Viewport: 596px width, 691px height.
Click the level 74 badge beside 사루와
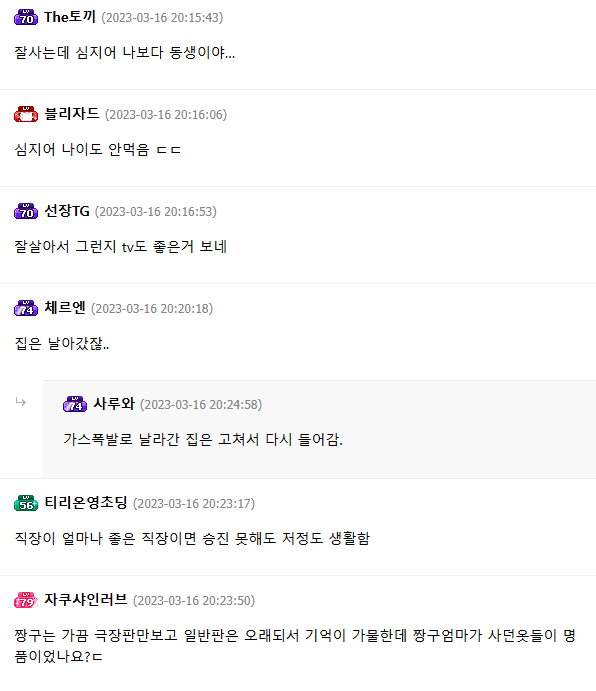(75, 405)
